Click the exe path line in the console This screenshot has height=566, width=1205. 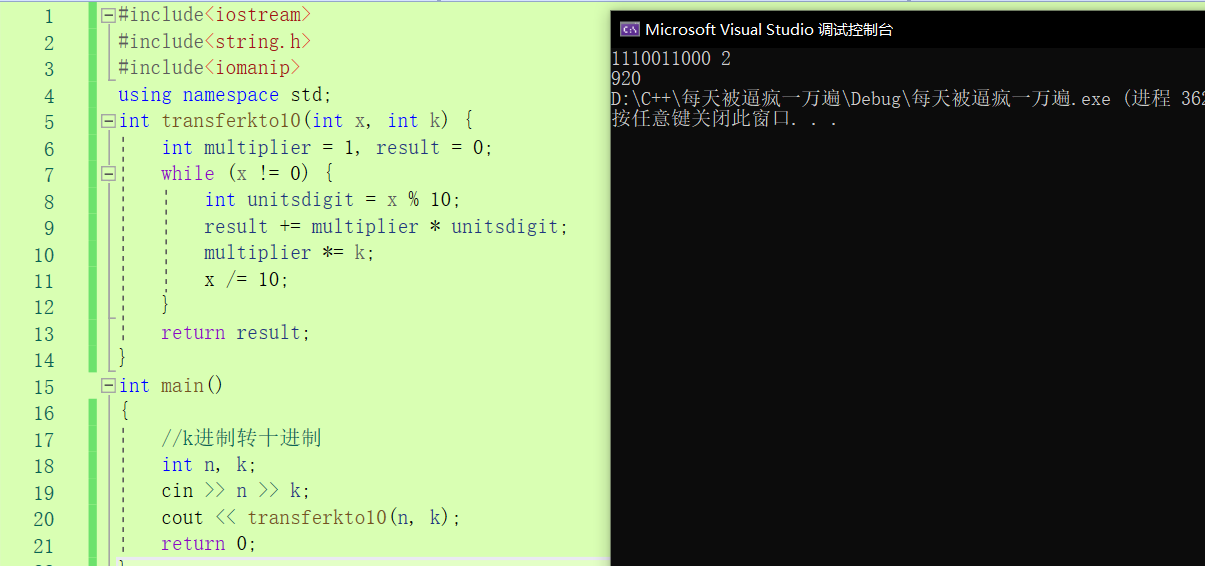click(908, 99)
